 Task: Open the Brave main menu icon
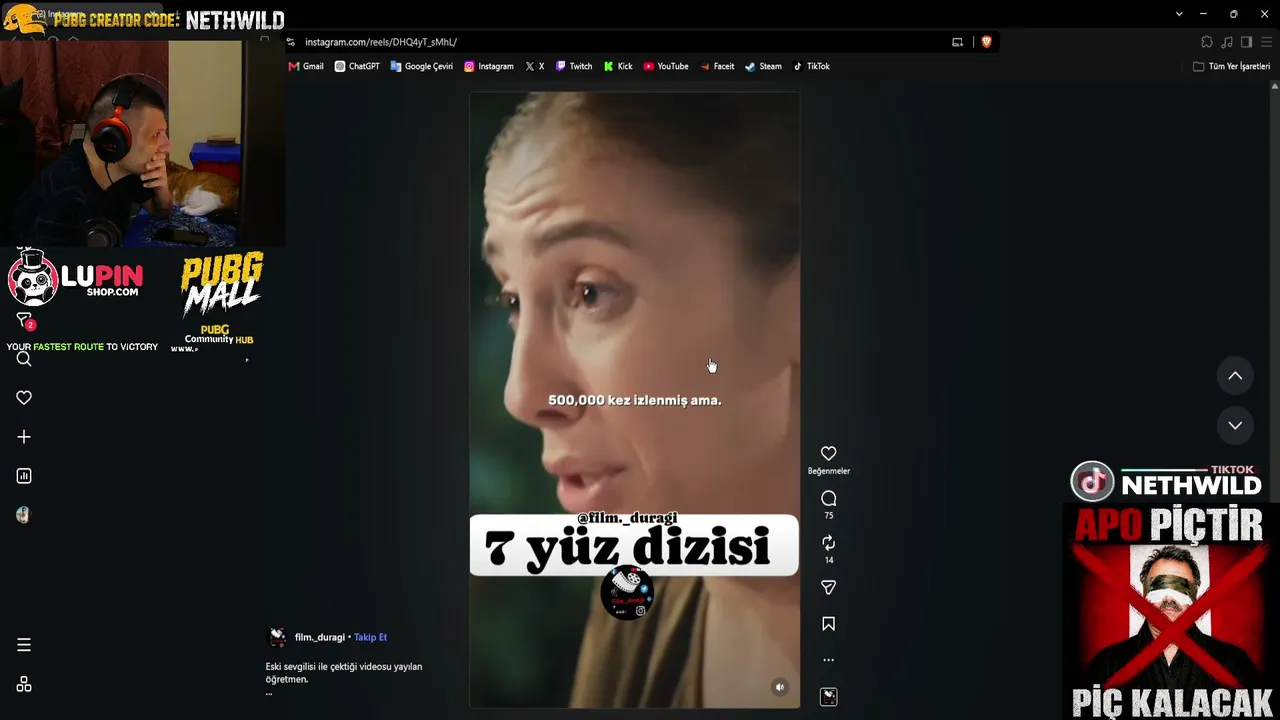point(1266,42)
